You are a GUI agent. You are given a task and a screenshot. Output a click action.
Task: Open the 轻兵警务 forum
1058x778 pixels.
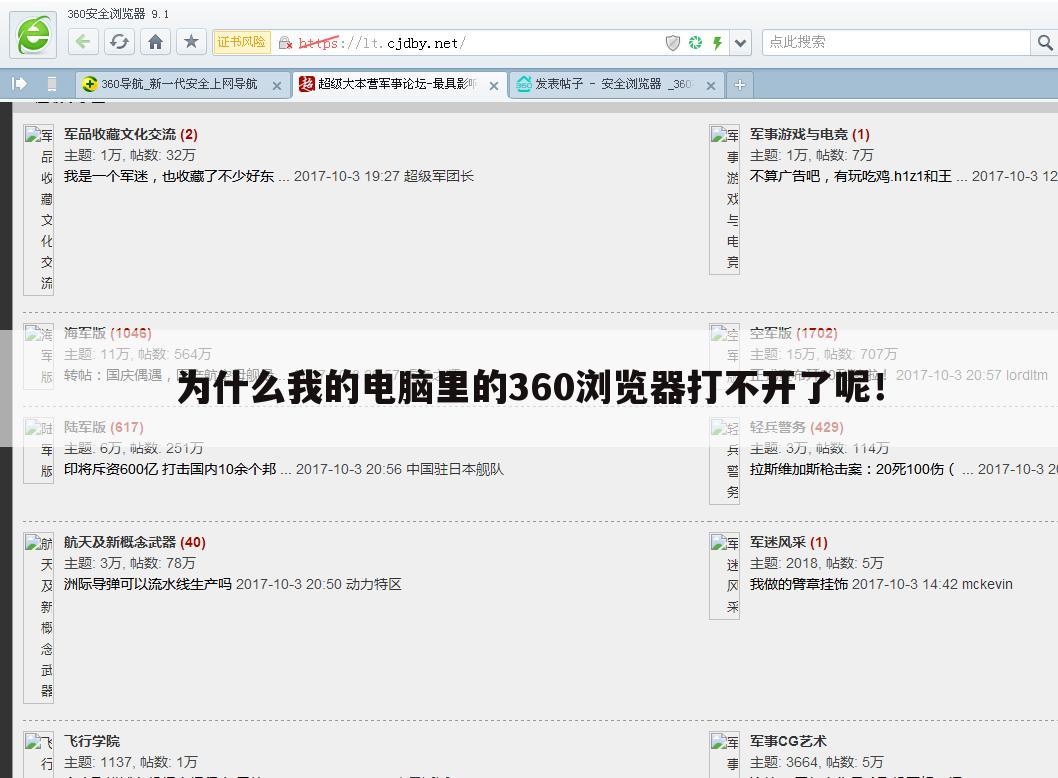[x=778, y=427]
